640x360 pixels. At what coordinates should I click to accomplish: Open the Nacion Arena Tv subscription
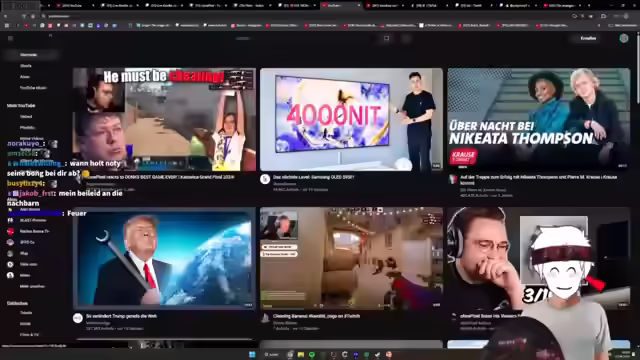pyautogui.click(x=34, y=231)
